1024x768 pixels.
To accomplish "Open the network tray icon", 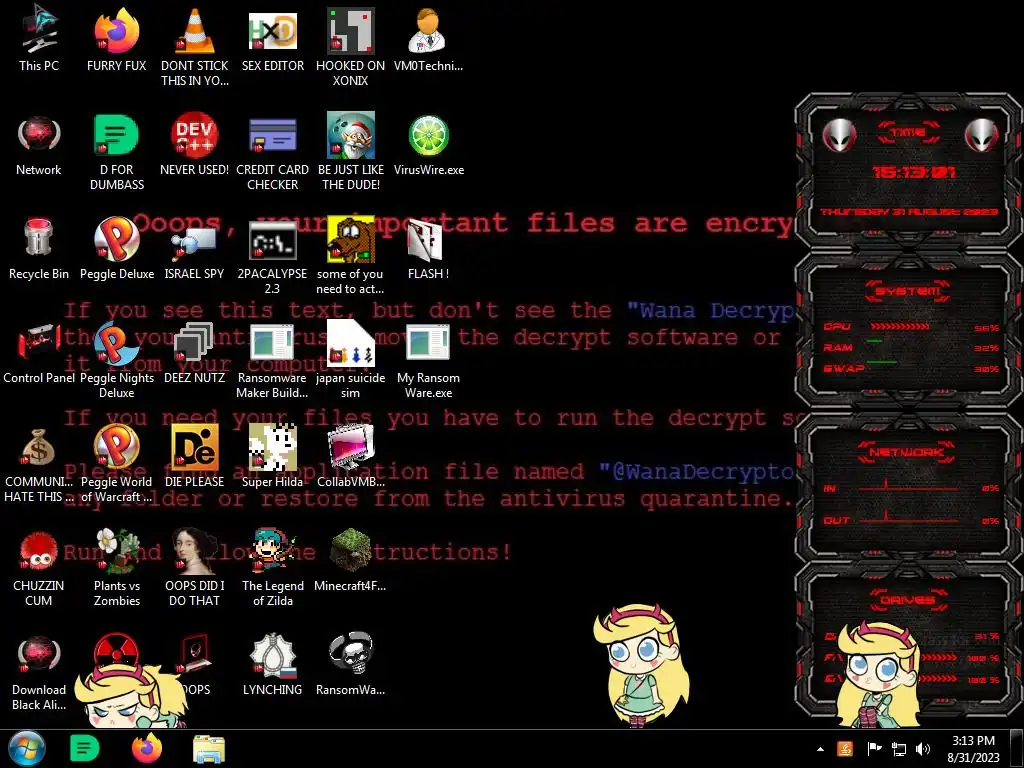I will pos(899,749).
